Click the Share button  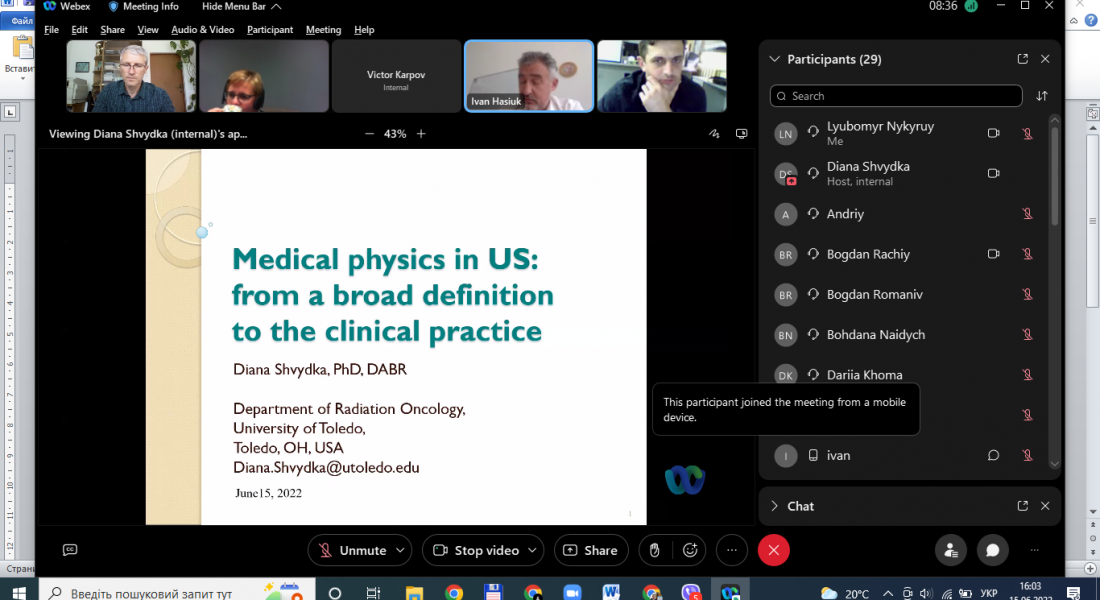tap(590, 550)
